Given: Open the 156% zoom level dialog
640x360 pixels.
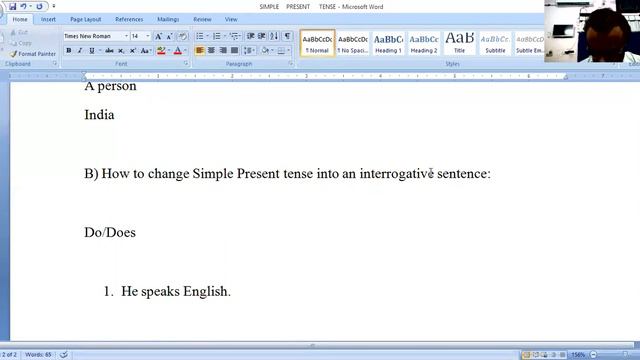Looking at the screenshot, I should click(578, 355).
